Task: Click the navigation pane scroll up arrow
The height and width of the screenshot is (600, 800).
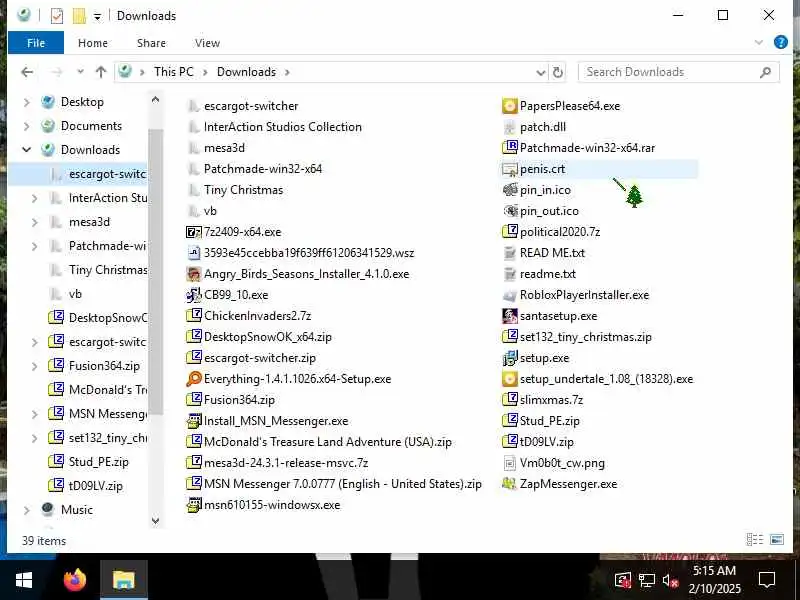Action: coord(156,99)
